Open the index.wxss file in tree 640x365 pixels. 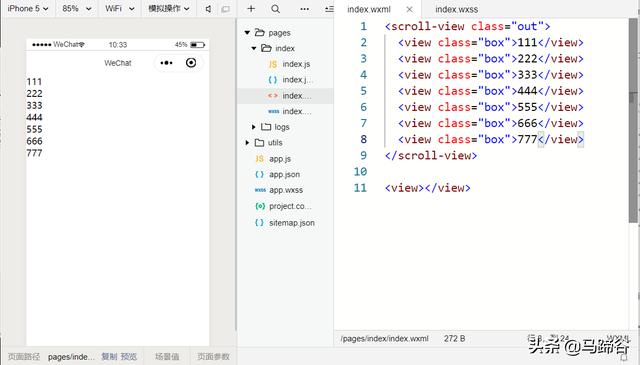[297, 111]
